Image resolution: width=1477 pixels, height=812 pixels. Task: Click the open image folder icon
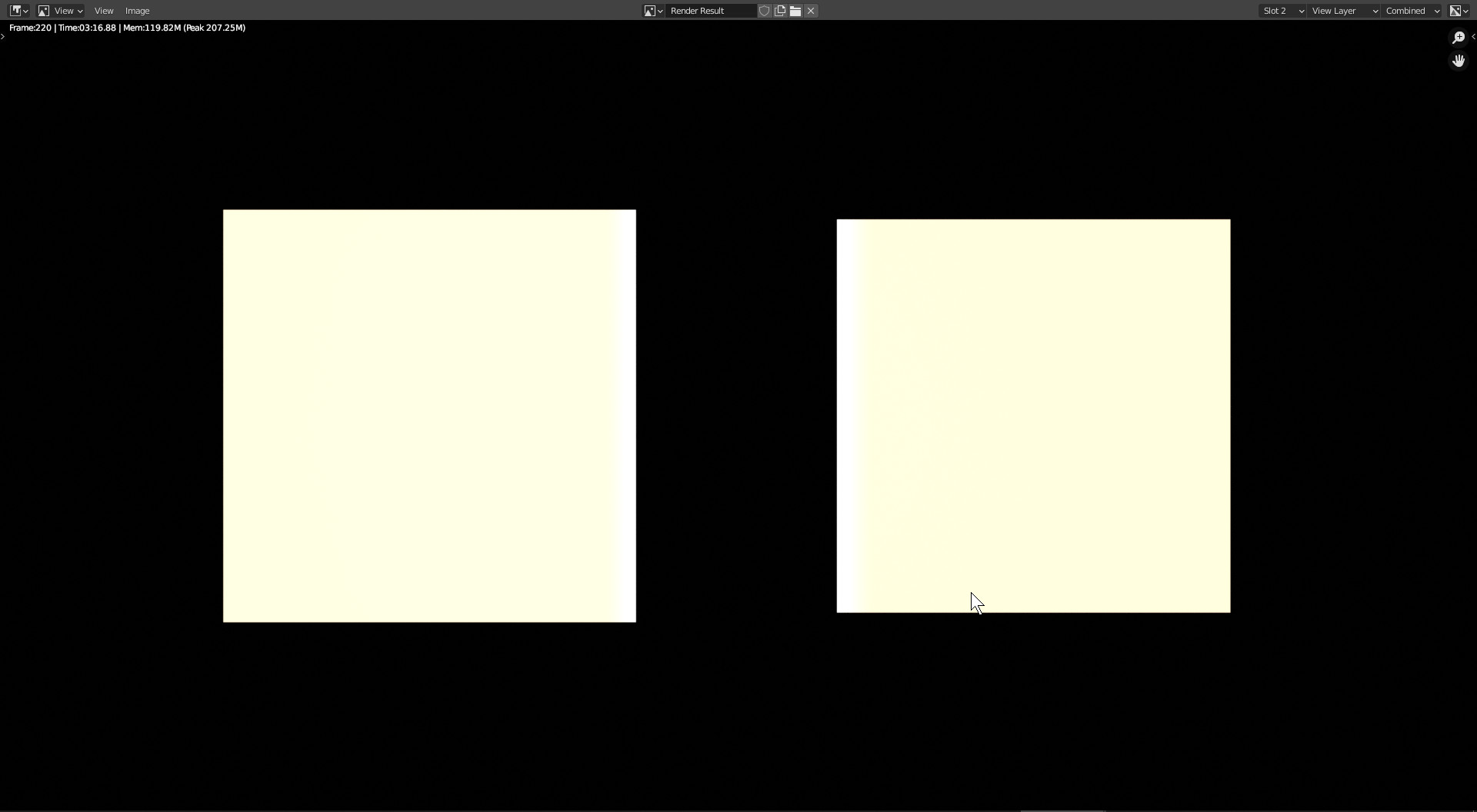(x=795, y=11)
